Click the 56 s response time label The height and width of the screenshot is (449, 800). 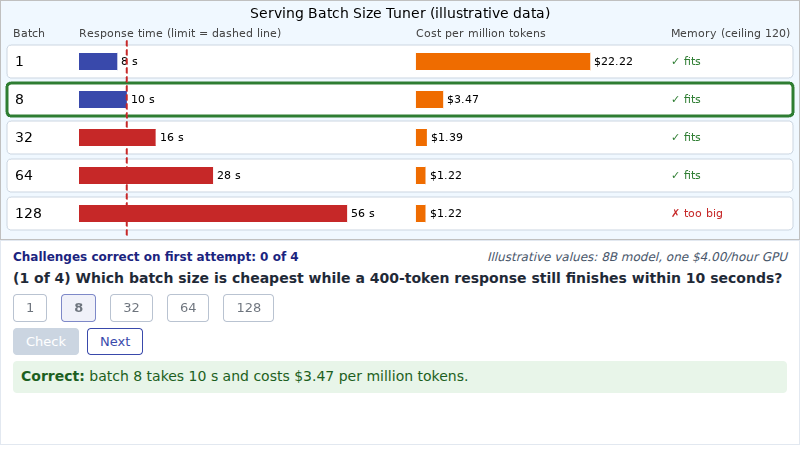(x=363, y=213)
